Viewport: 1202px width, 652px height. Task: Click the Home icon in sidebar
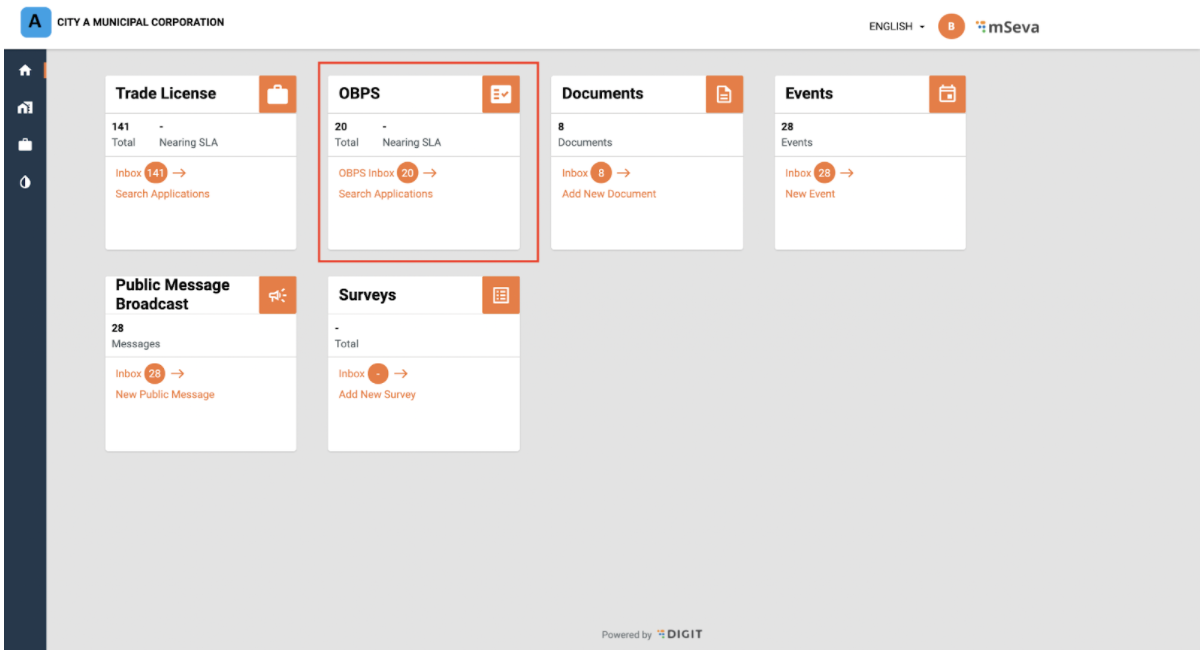click(25, 71)
